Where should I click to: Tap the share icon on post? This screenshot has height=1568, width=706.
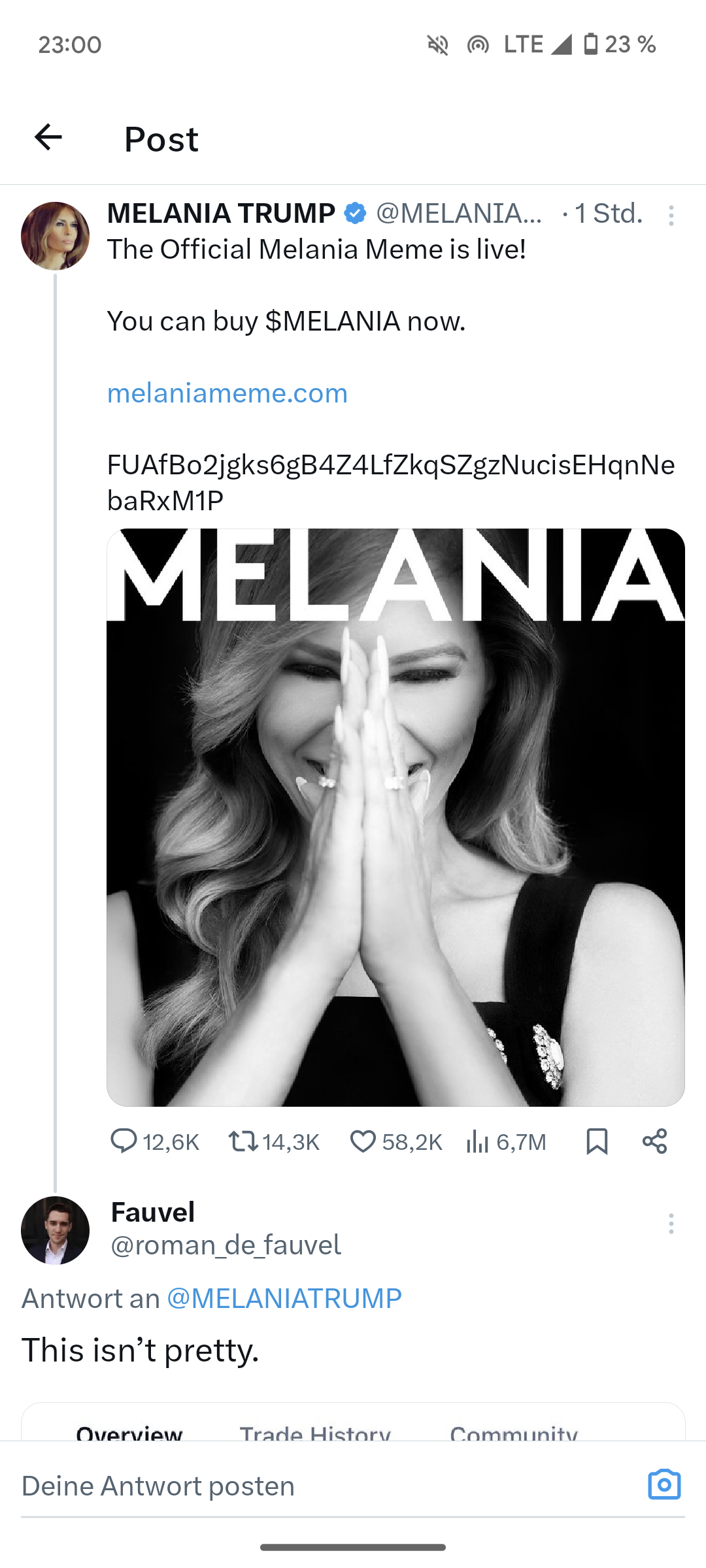[654, 1141]
